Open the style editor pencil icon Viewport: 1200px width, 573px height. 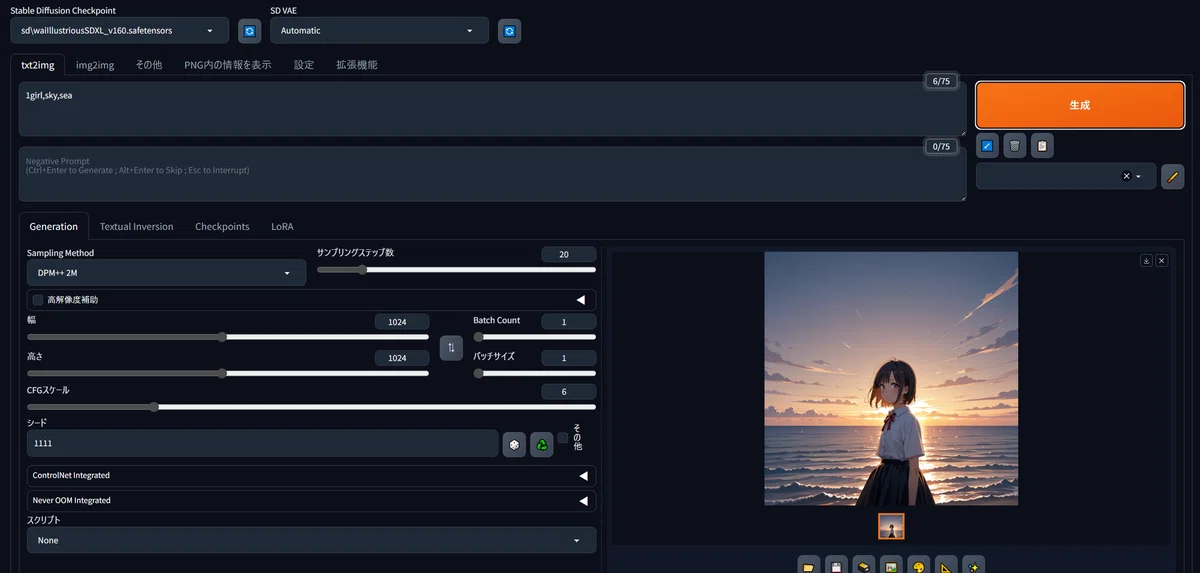(x=1173, y=176)
